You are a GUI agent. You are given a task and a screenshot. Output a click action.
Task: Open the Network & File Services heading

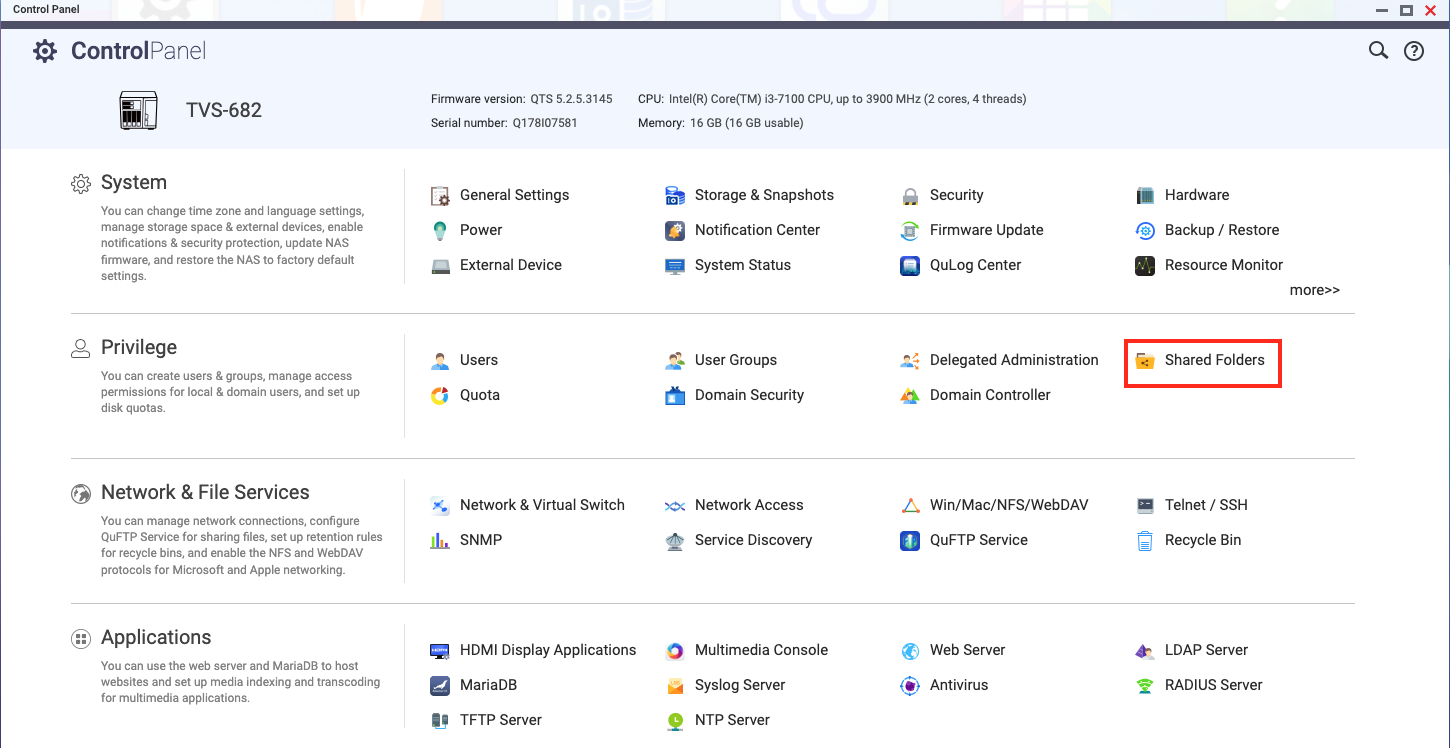[x=205, y=492]
